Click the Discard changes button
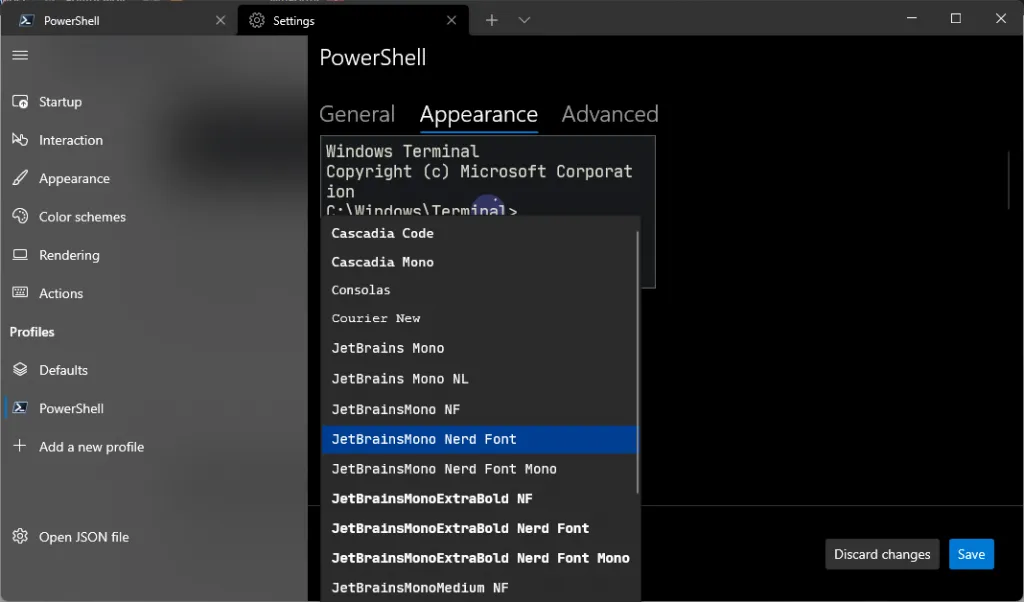This screenshot has height=602, width=1024. 882,554
